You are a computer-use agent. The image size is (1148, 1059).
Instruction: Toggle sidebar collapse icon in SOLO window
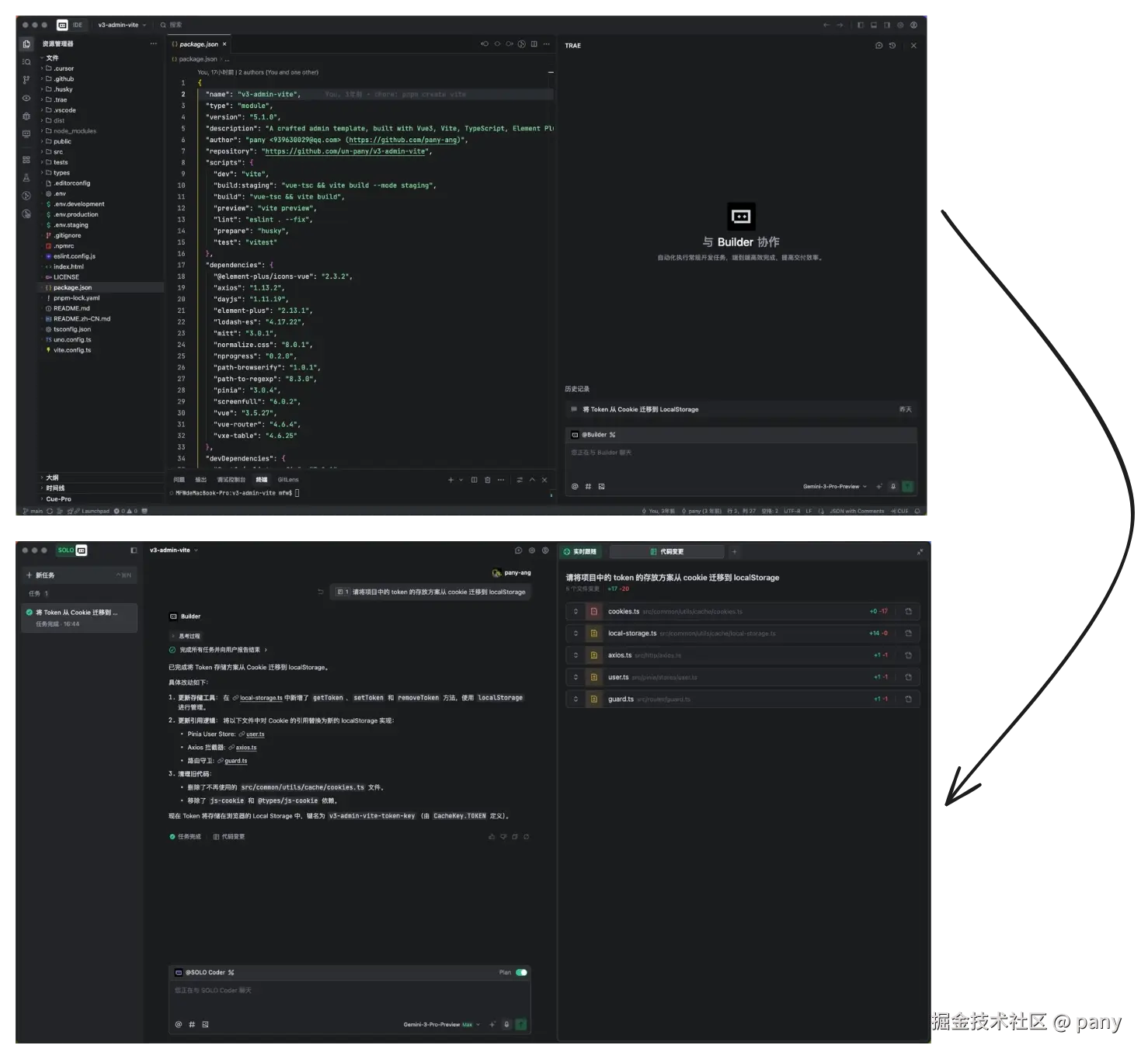134,550
